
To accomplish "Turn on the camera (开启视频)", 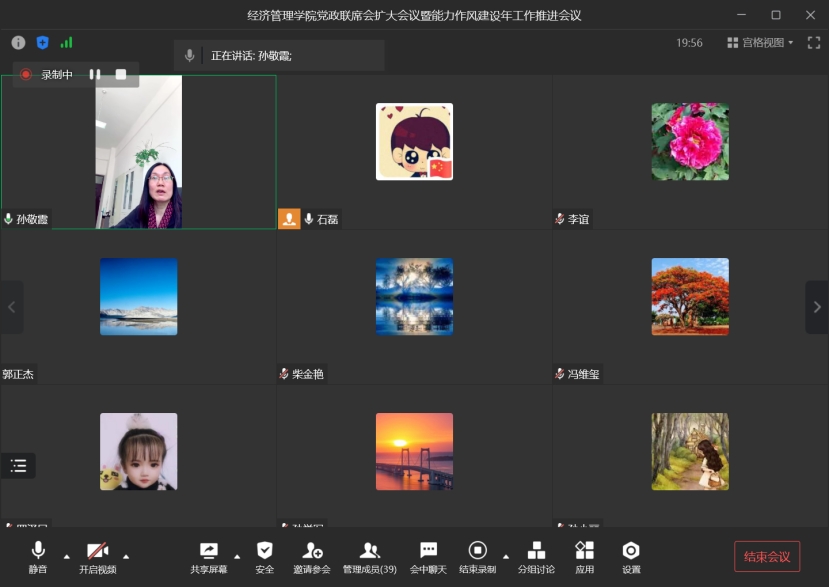I will click(x=97, y=555).
